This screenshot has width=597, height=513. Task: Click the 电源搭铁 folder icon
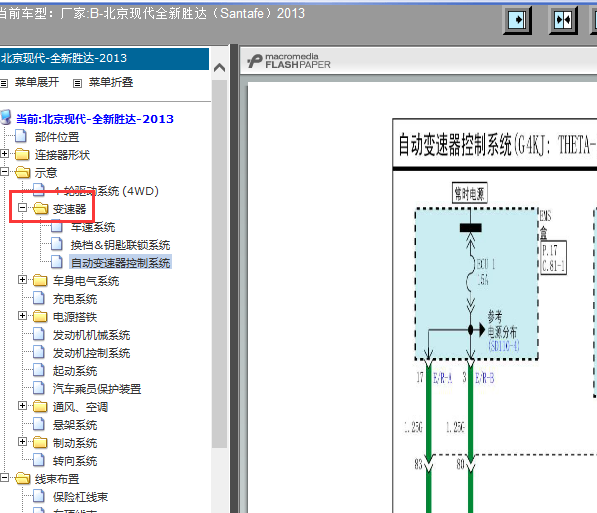(40, 316)
